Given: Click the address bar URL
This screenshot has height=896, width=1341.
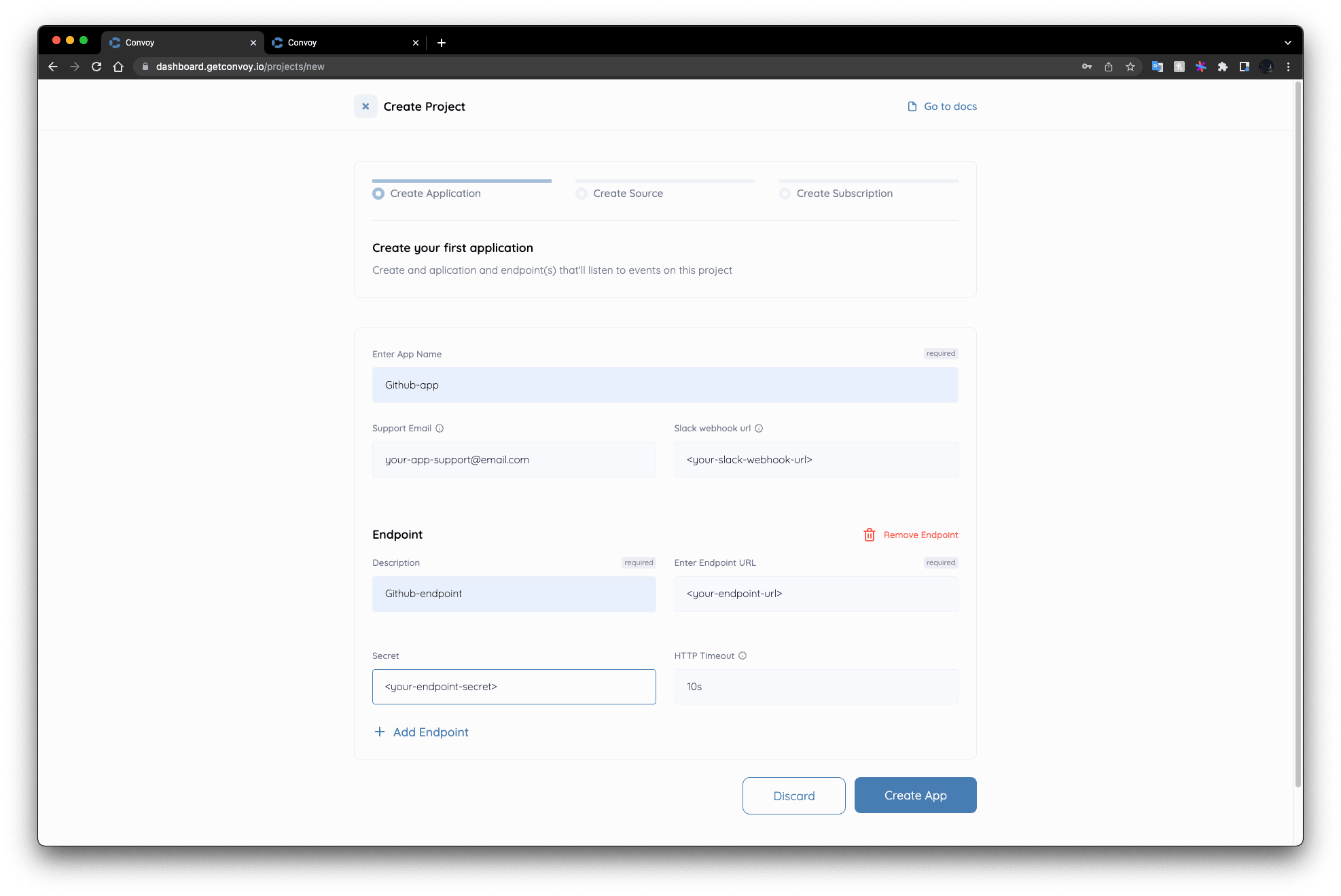Looking at the screenshot, I should click(x=240, y=67).
